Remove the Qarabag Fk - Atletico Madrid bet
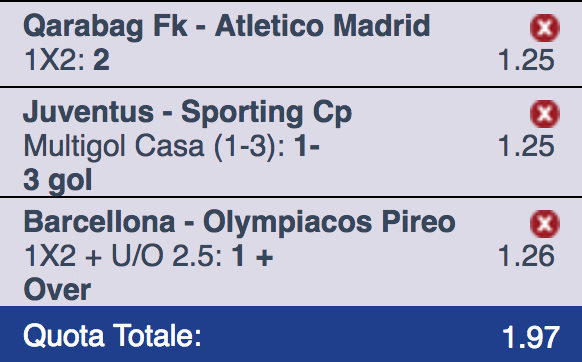This screenshot has width=582, height=362. 545,28
